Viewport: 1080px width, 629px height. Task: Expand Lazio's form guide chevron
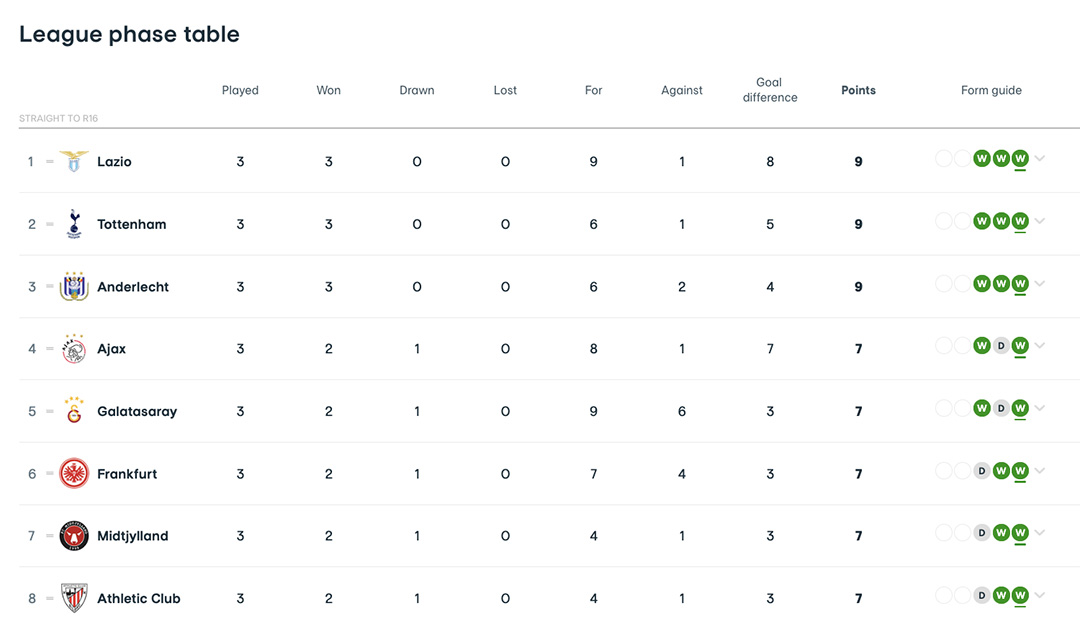(x=1040, y=158)
